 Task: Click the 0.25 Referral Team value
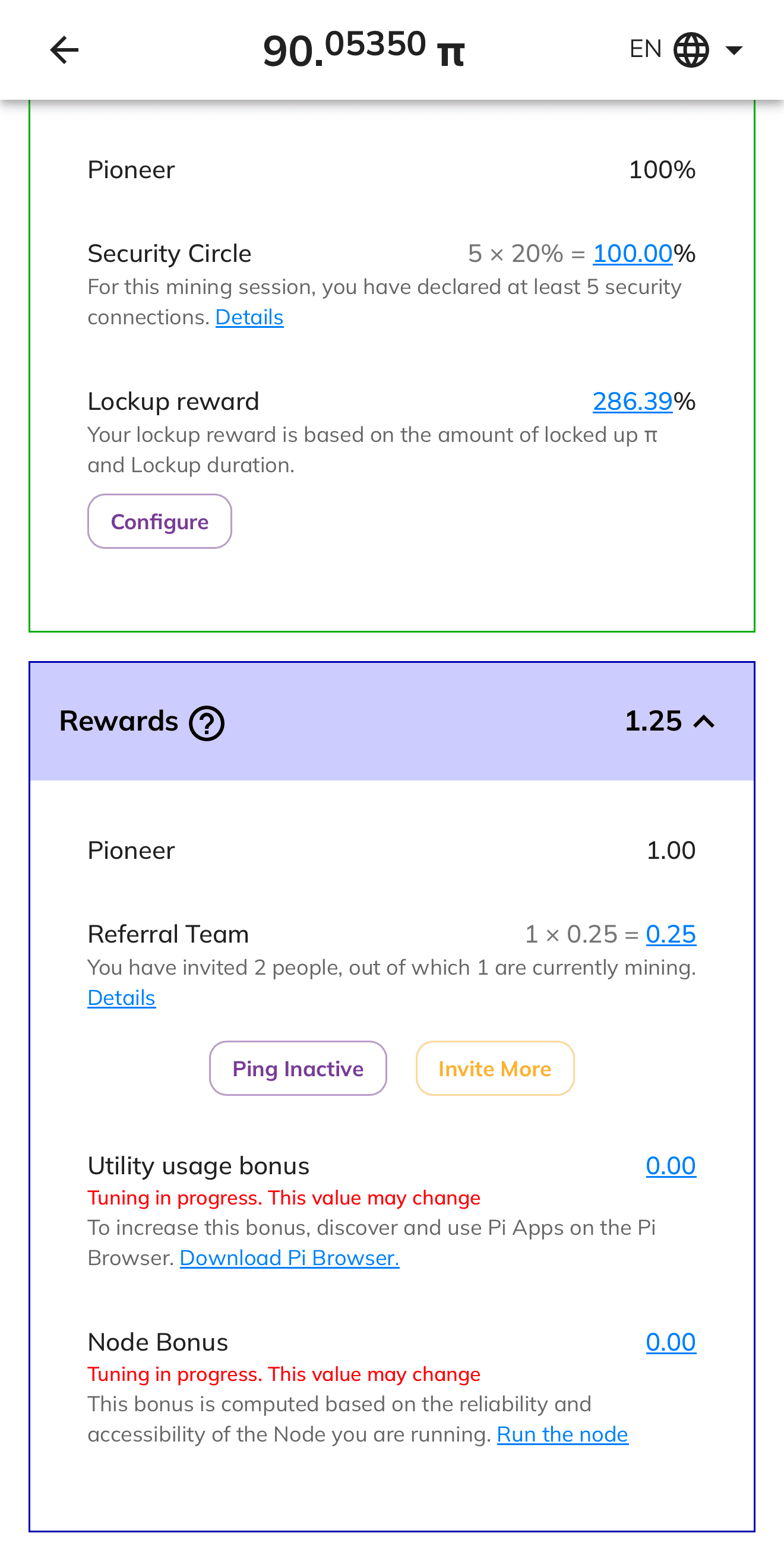pyautogui.click(x=671, y=934)
